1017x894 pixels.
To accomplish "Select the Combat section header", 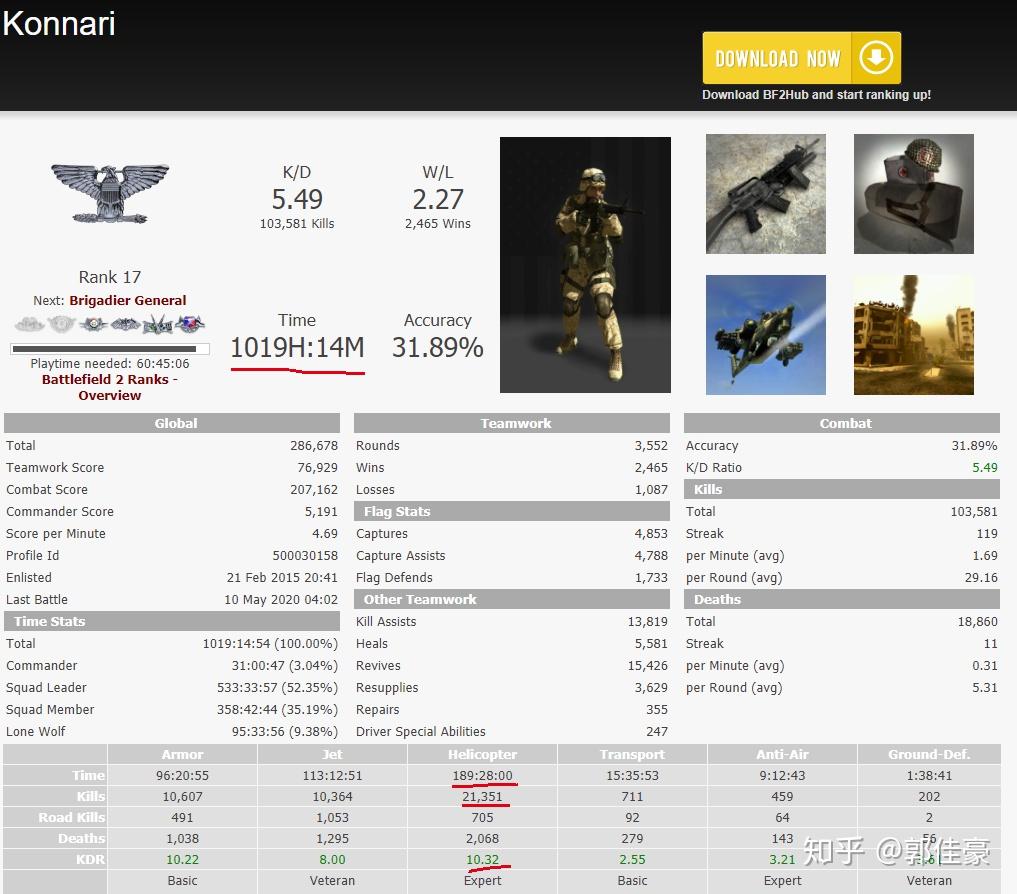I will [x=842, y=423].
